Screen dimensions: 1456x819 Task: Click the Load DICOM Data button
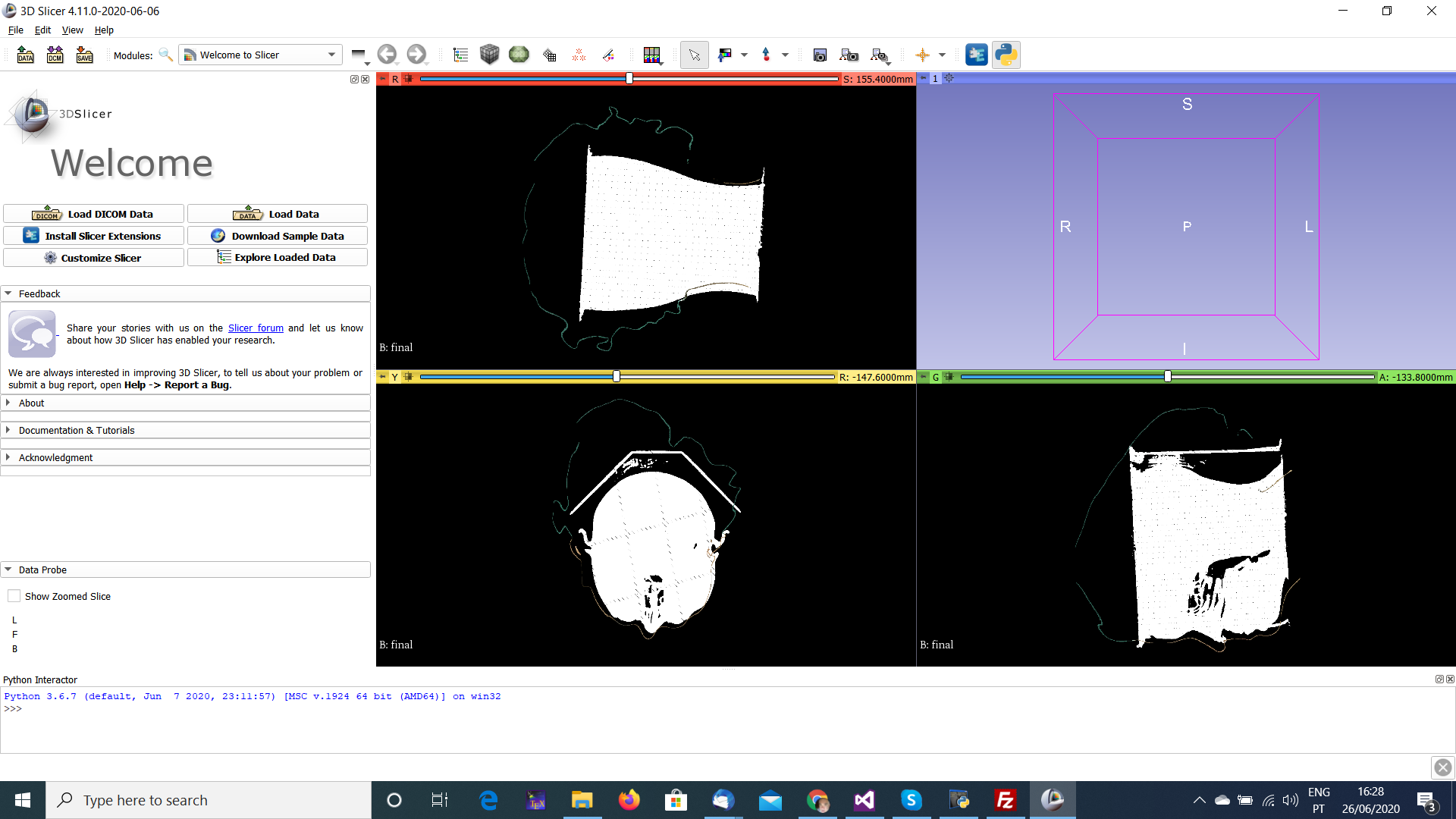pos(93,214)
